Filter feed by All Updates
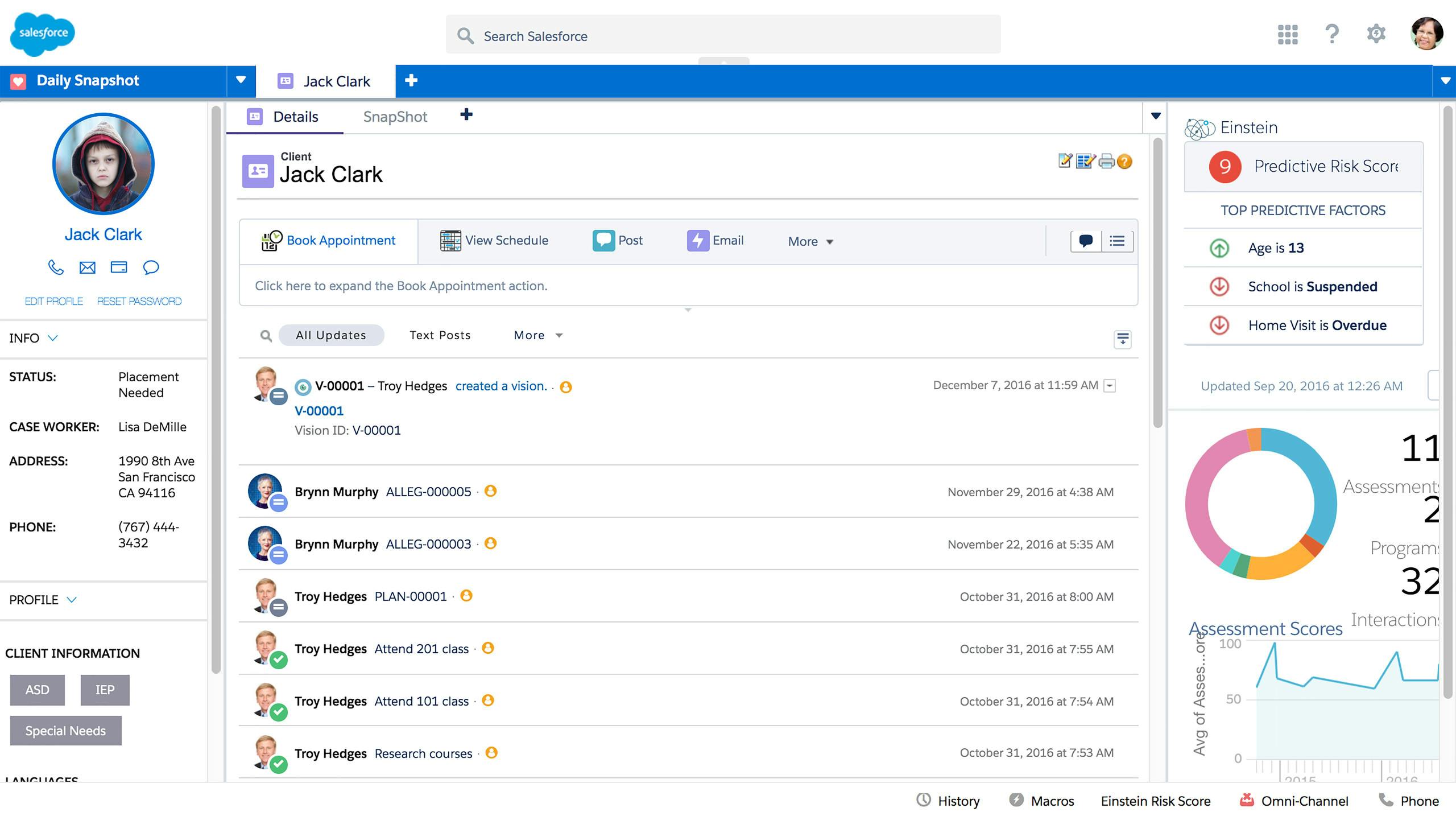The height and width of the screenshot is (816, 1456). (331, 335)
